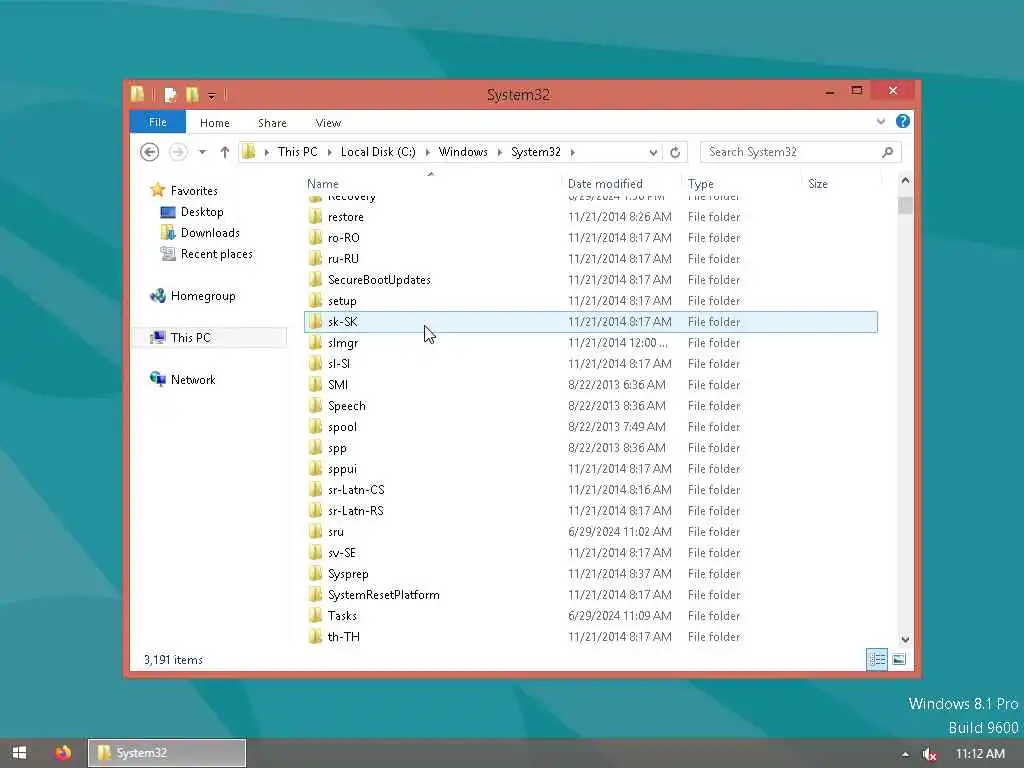This screenshot has height=768, width=1024.
Task: Expand the breadcrumb arrow after Windows
Action: click(500, 152)
